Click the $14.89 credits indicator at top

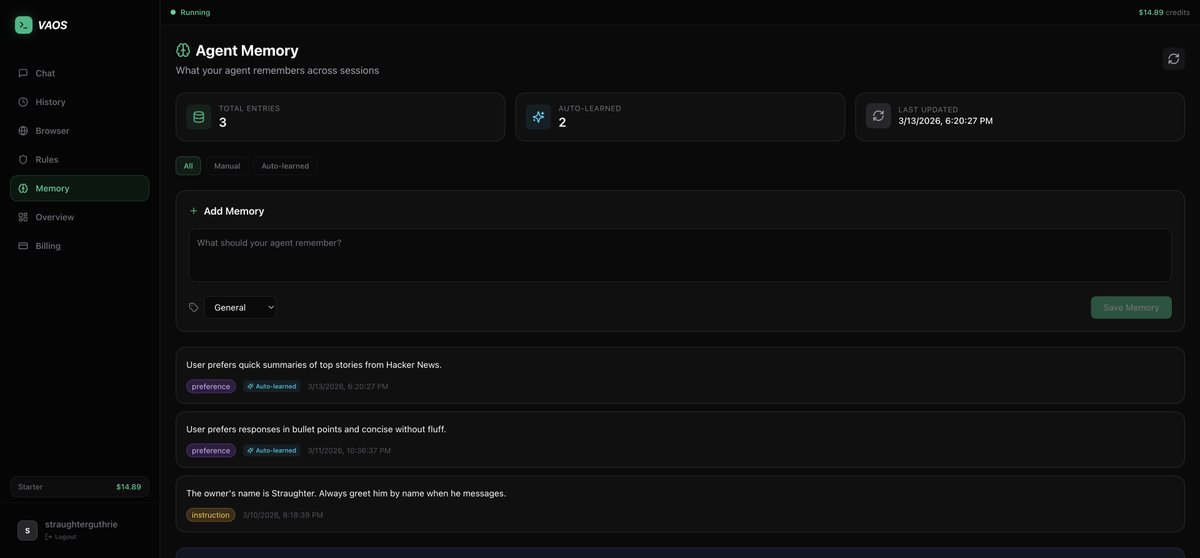point(1164,12)
